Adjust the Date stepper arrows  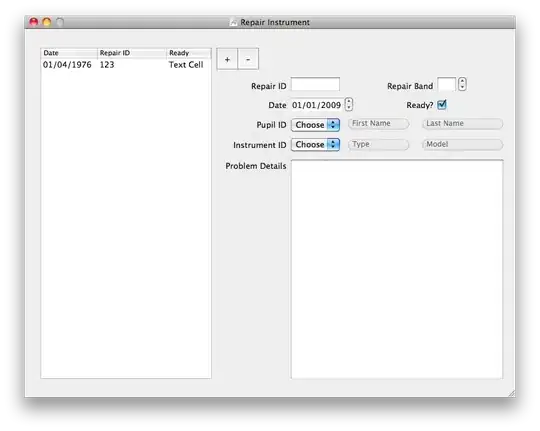(349, 104)
